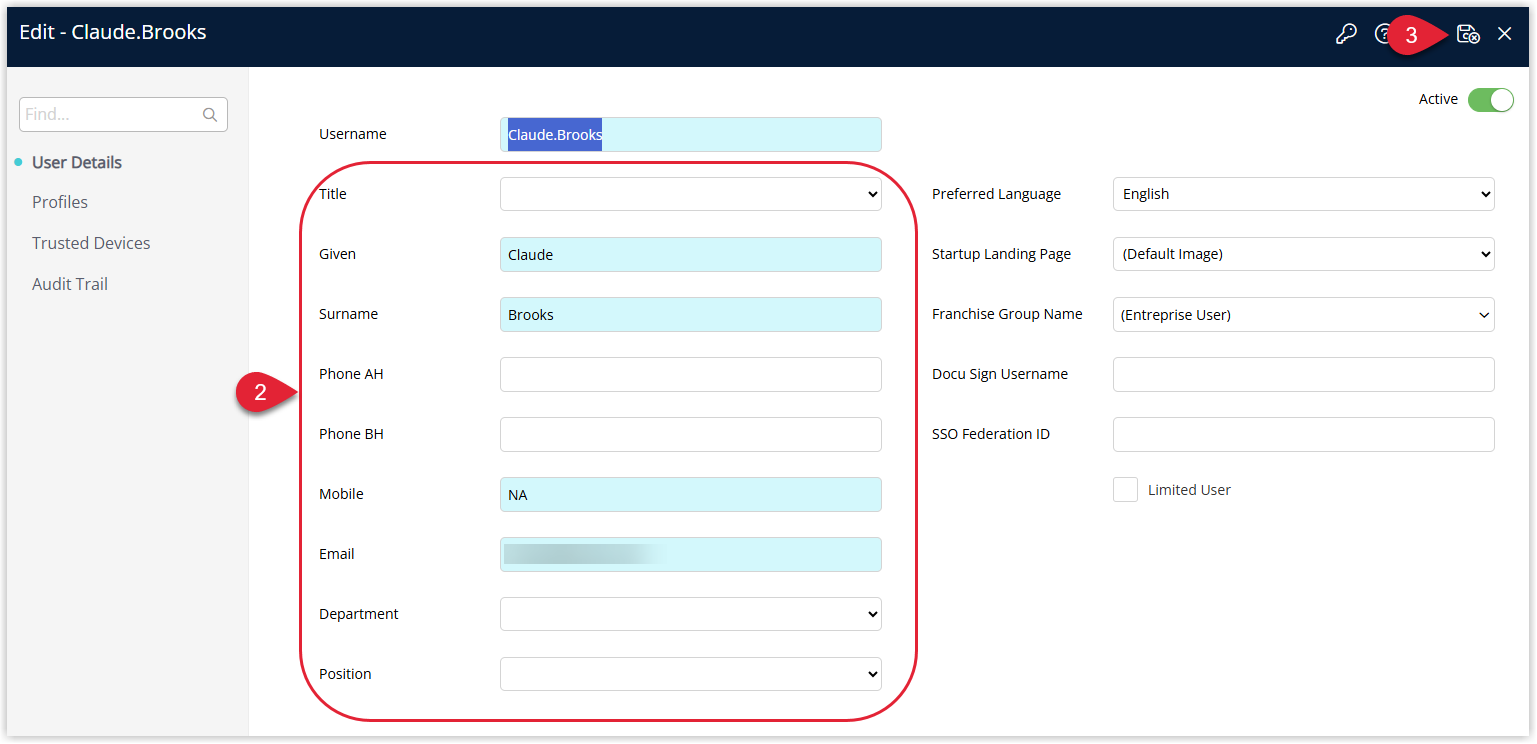Click the Email field

(x=691, y=554)
